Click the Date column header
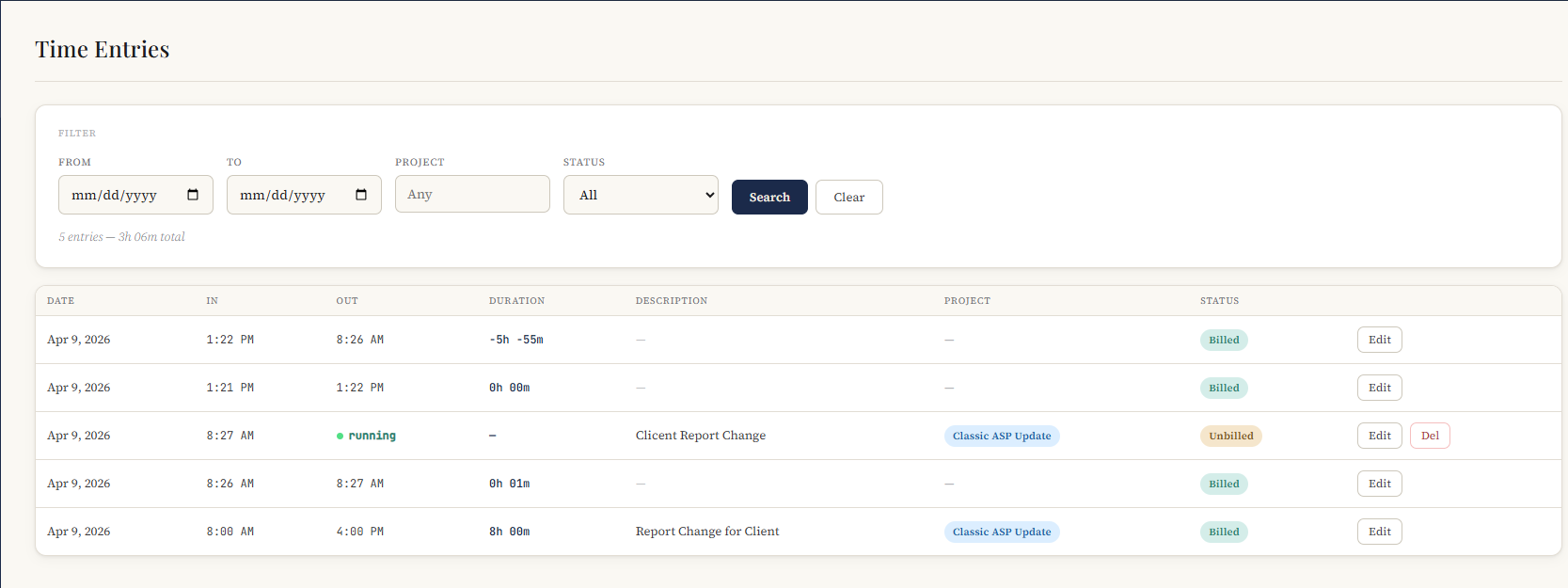Screen dimensions: 1568x588 coord(60,301)
